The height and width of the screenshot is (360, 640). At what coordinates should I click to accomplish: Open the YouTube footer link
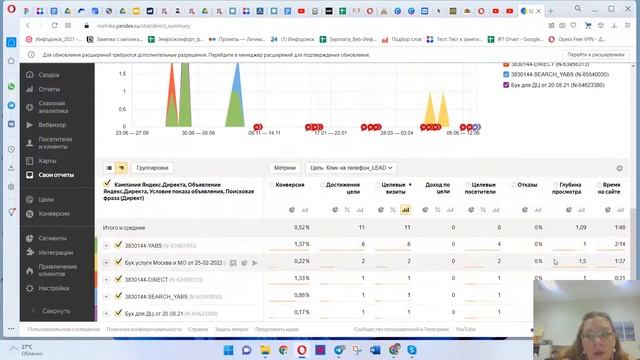tap(465, 329)
